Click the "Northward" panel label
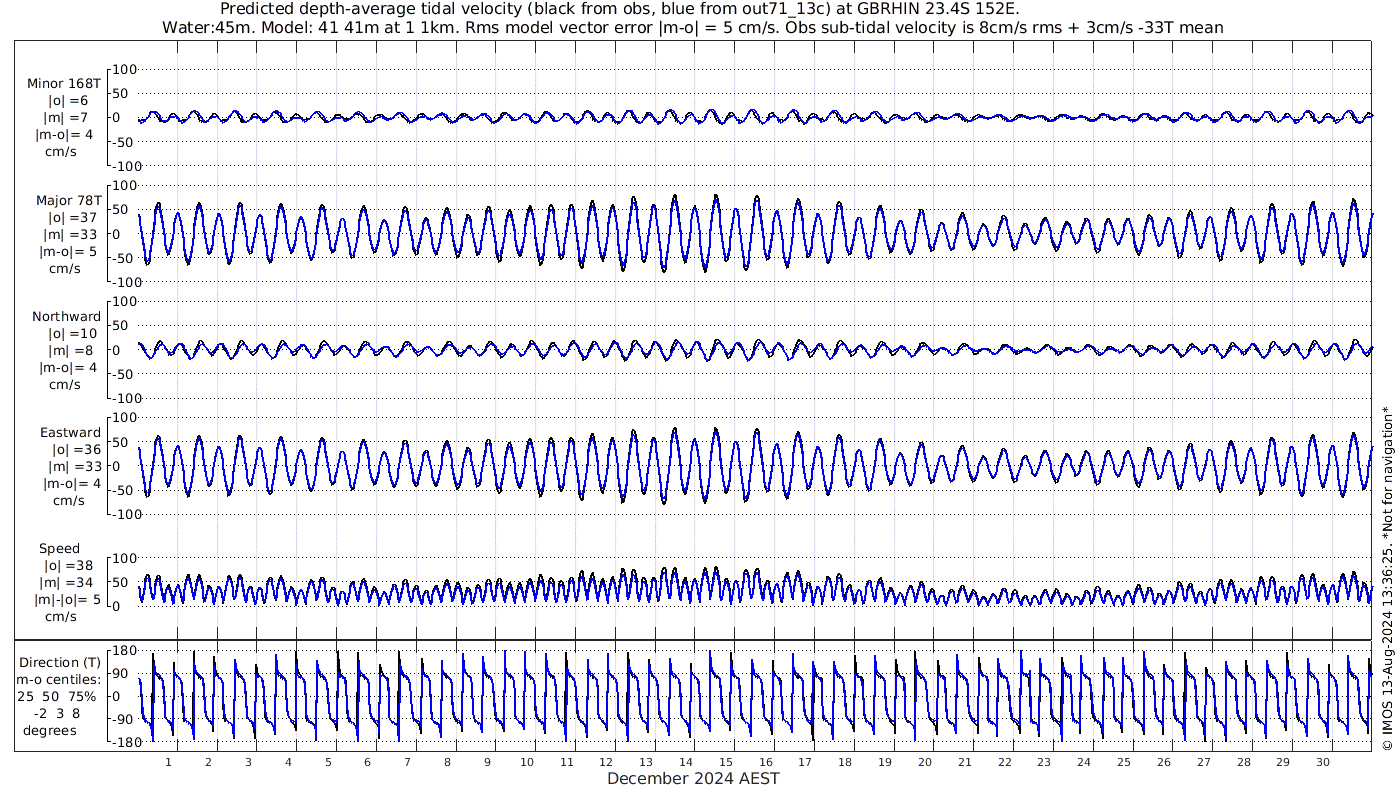Viewport: 1400px width, 800px height. 66,317
